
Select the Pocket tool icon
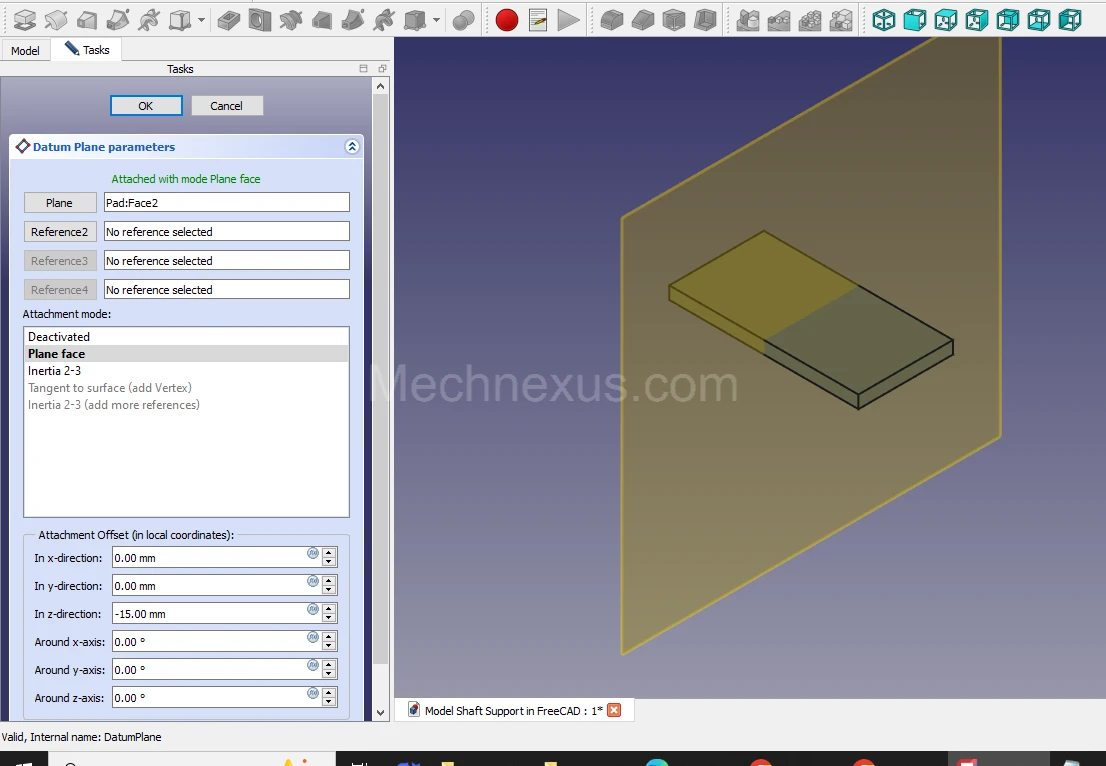coord(228,20)
